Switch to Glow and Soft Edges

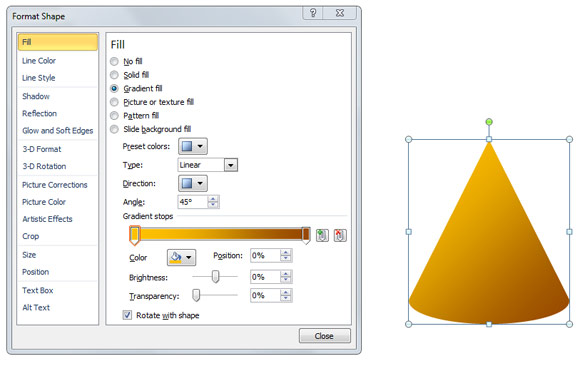tap(58, 131)
